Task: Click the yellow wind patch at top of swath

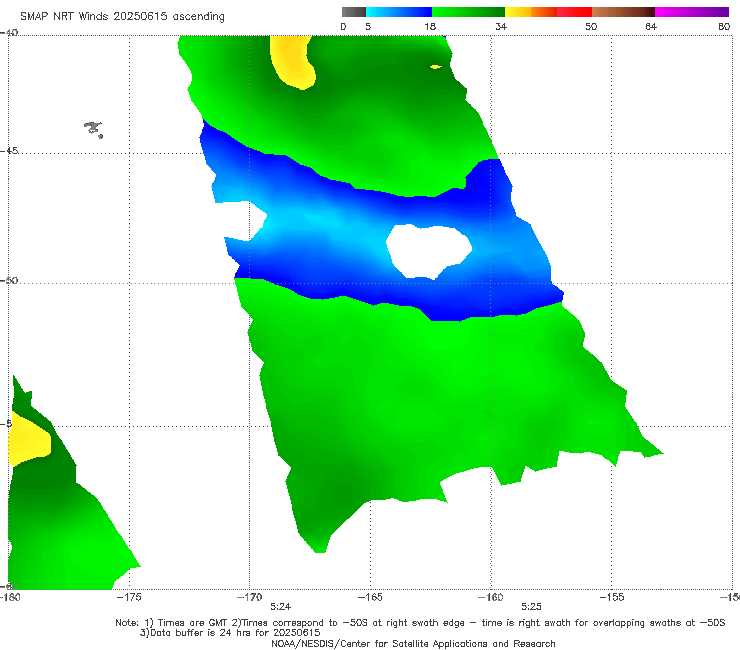Action: click(x=292, y=62)
